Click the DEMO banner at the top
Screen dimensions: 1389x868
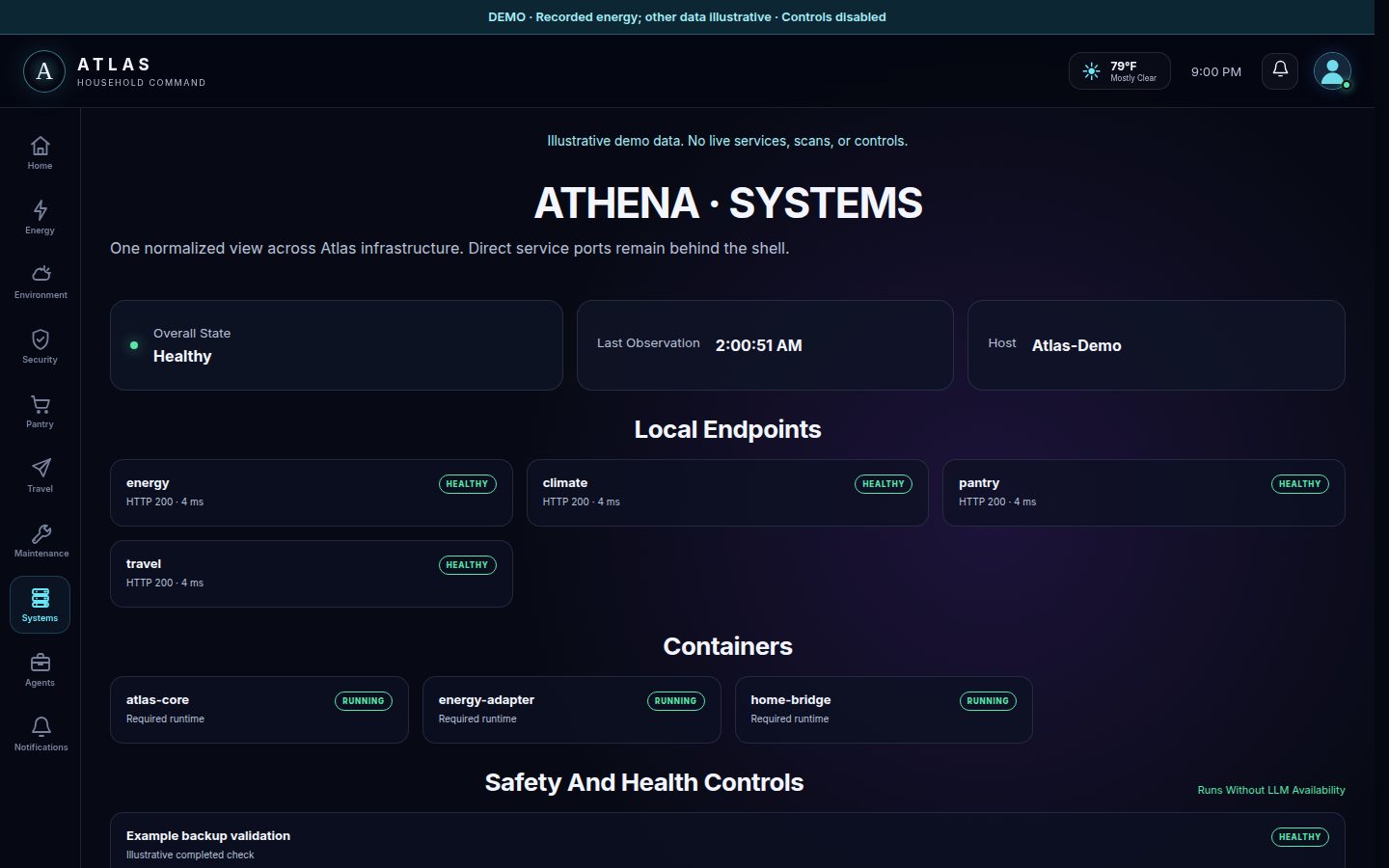pyautogui.click(x=687, y=17)
